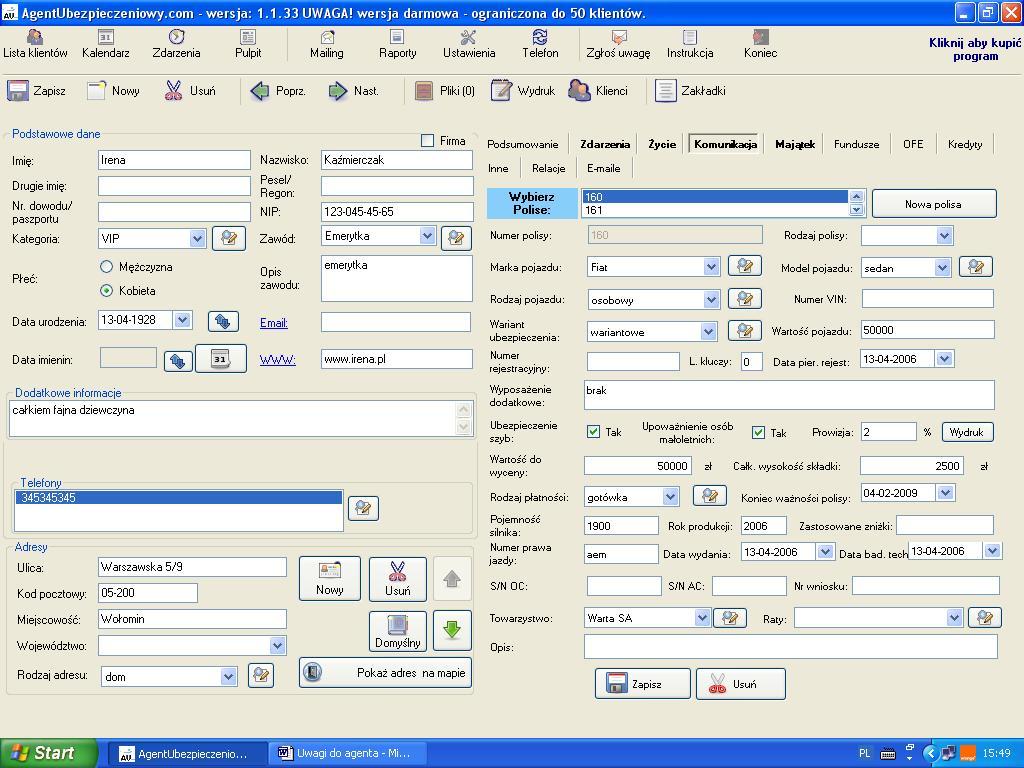1024x768 pixels.
Task: Click the Wydruk print toolbar icon
Action: tap(523, 91)
